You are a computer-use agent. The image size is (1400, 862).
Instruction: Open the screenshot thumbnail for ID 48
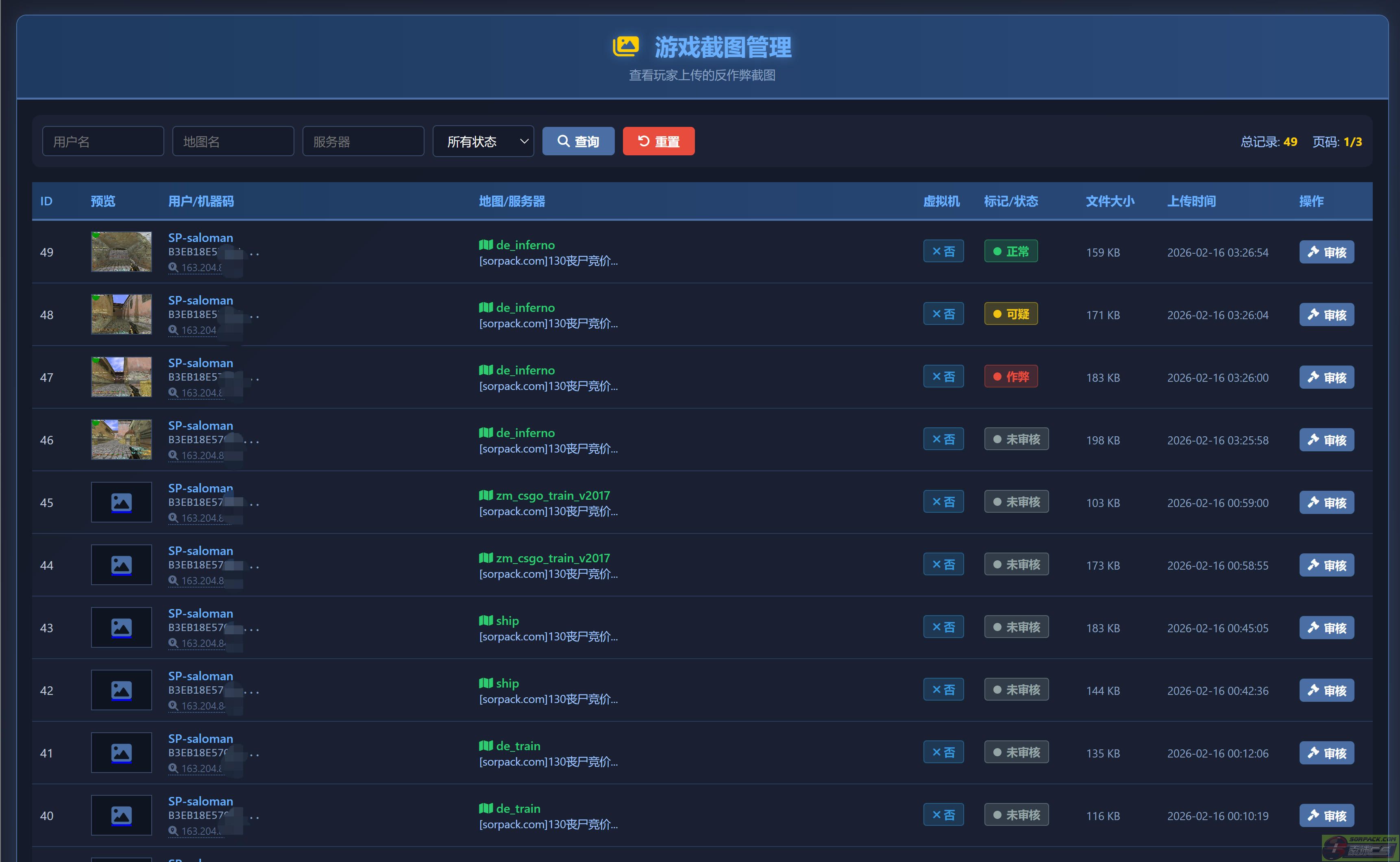point(122,314)
